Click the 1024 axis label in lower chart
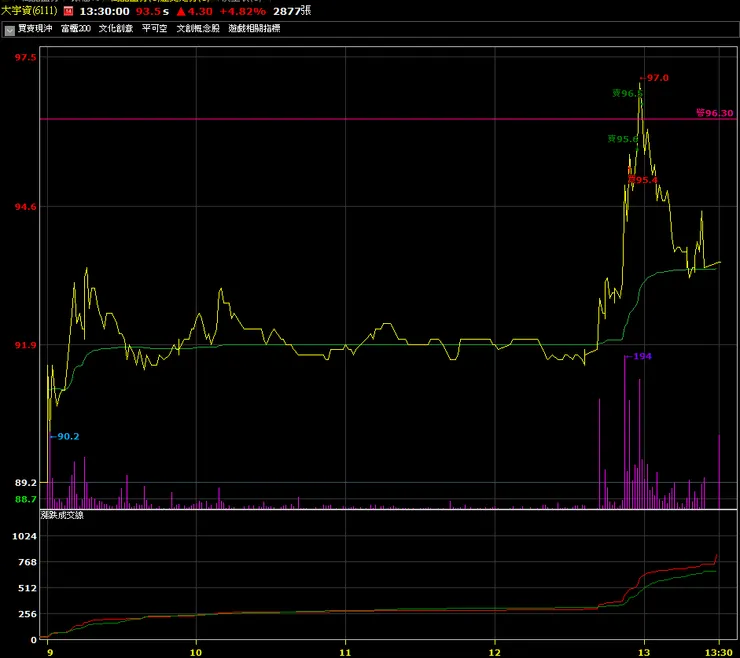This screenshot has width=740, height=658. (x=25, y=536)
